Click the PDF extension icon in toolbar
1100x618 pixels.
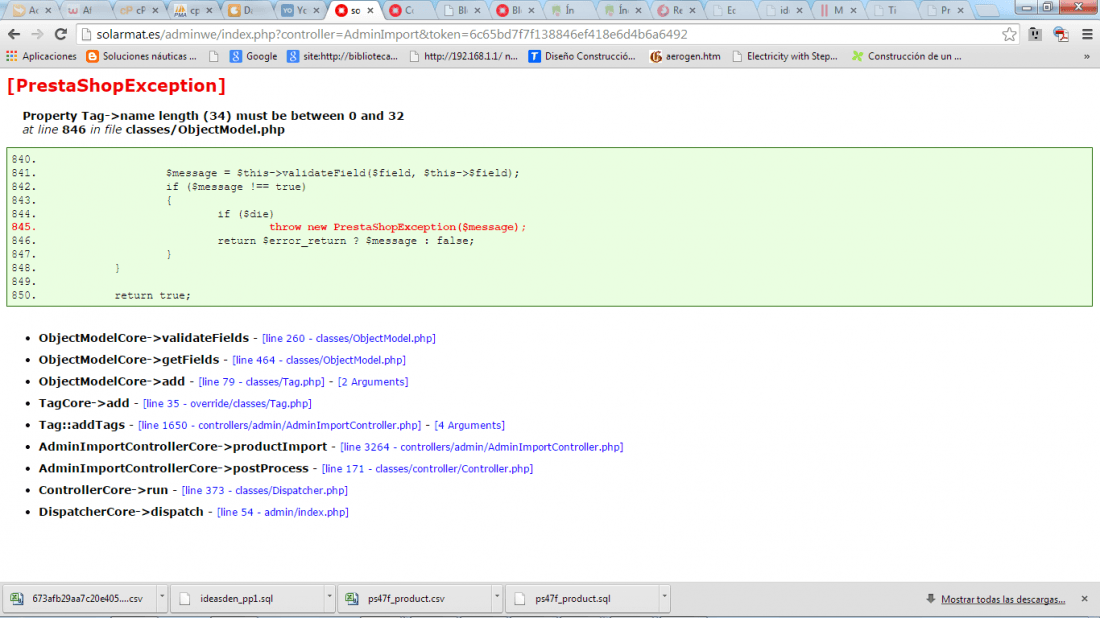pos(1061,34)
